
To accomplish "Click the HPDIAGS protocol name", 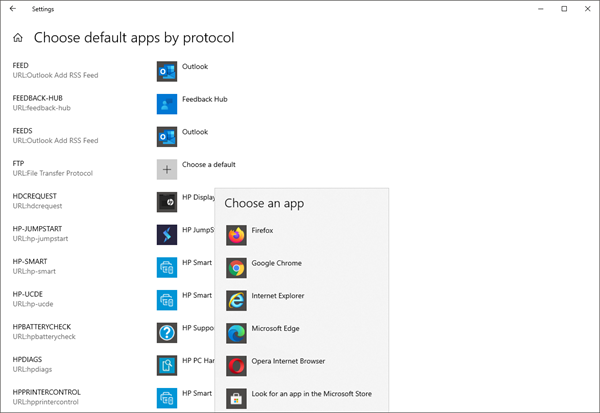I will [27, 359].
